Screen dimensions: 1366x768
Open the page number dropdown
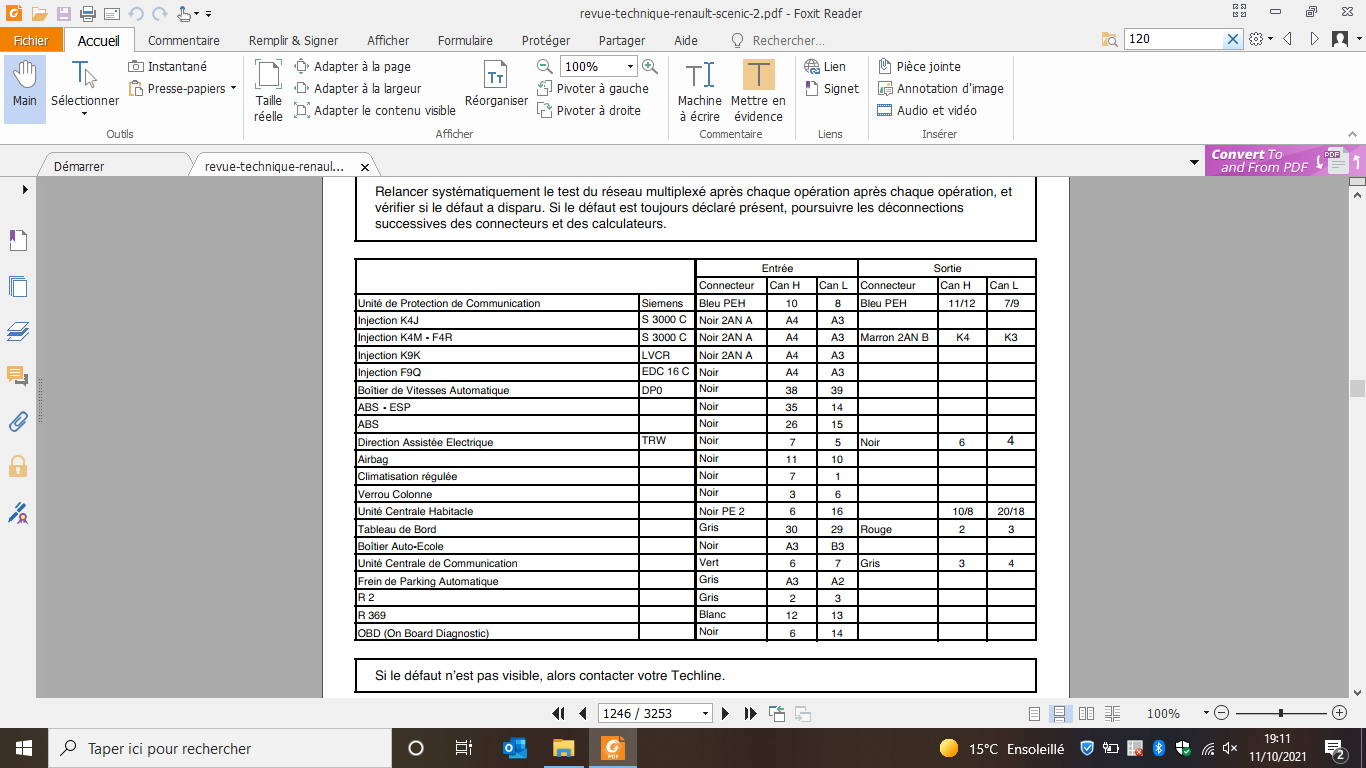(x=706, y=714)
